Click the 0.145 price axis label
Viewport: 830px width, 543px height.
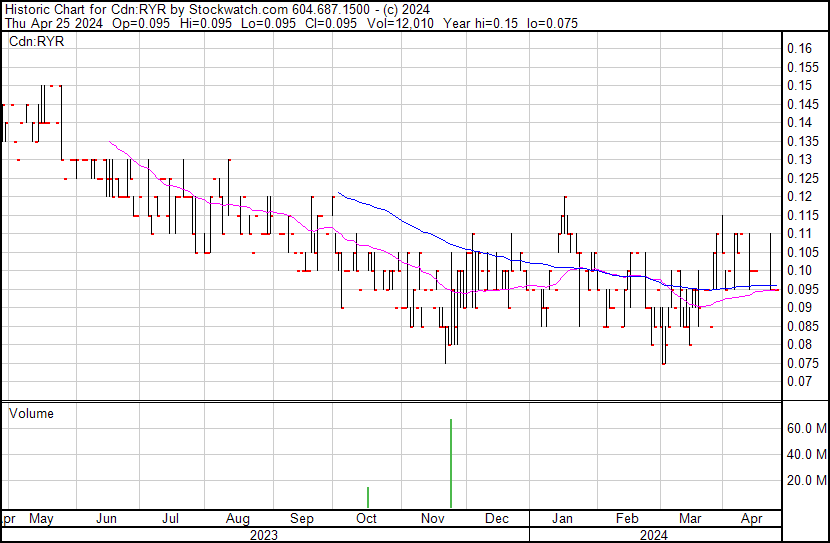tap(803, 104)
